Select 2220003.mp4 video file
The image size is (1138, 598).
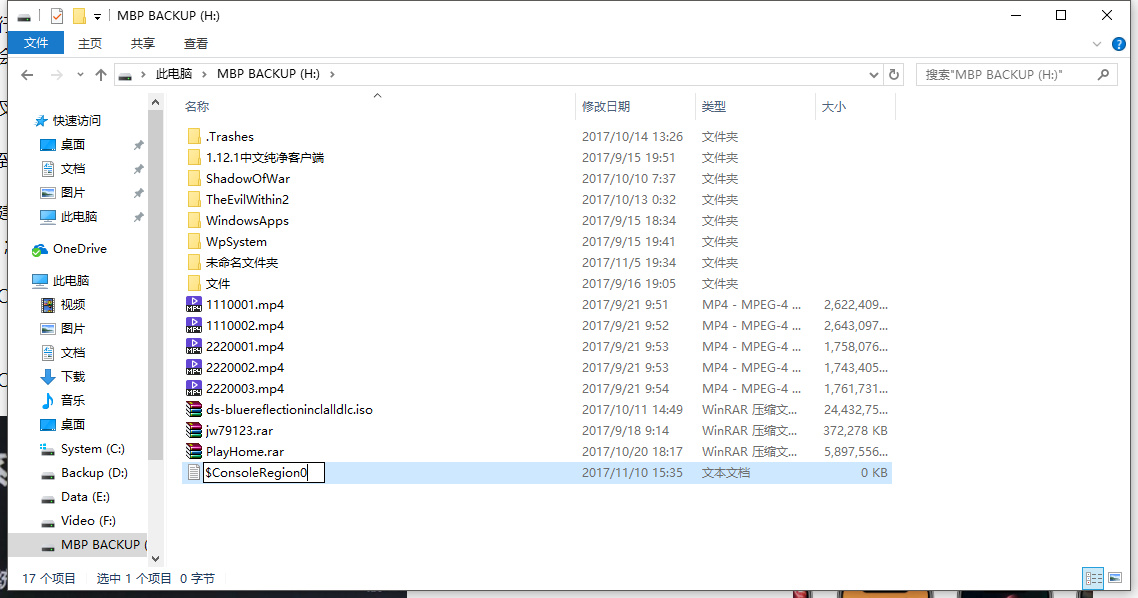(245, 389)
